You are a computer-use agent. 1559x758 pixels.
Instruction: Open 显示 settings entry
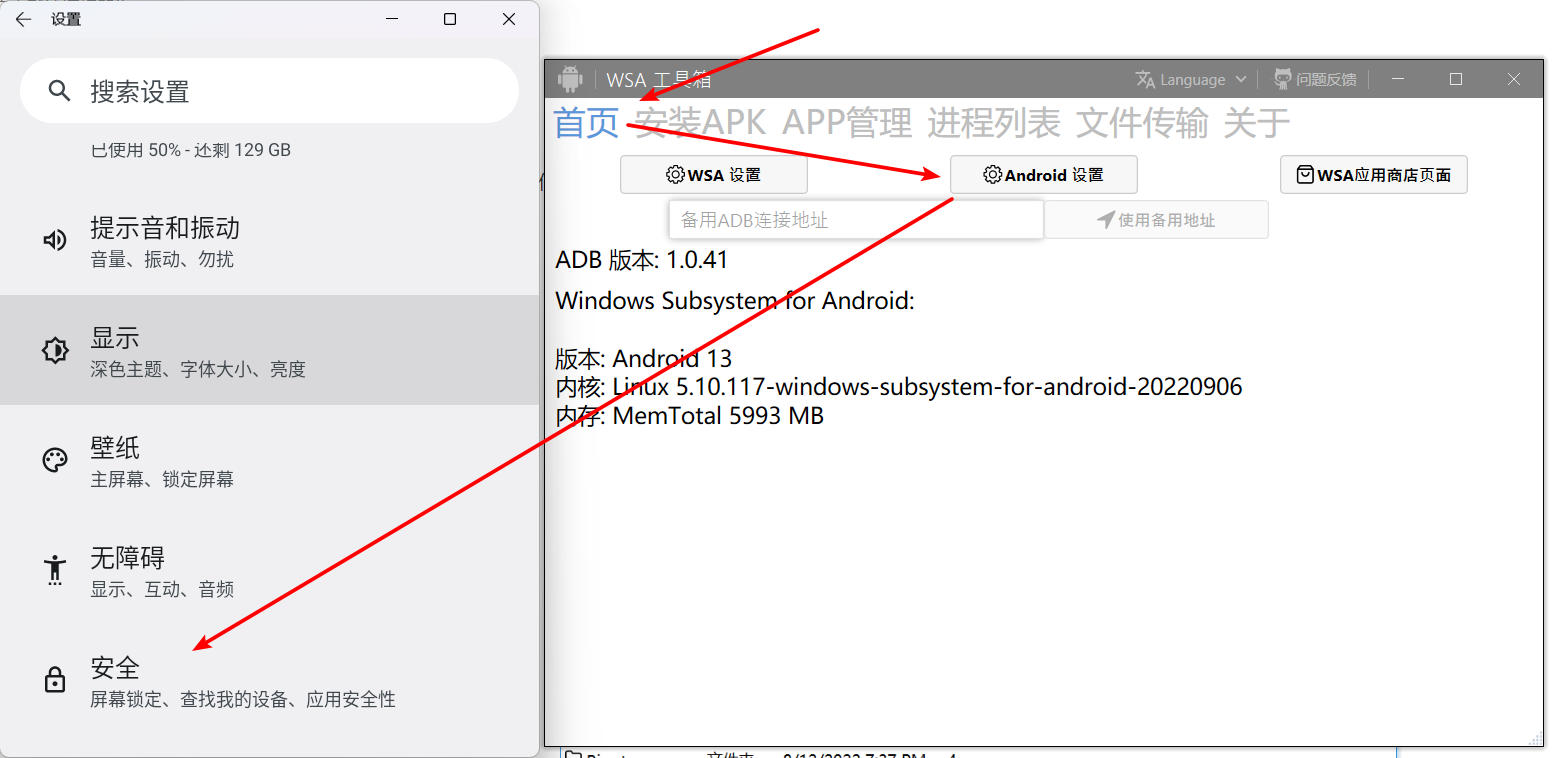pos(269,350)
